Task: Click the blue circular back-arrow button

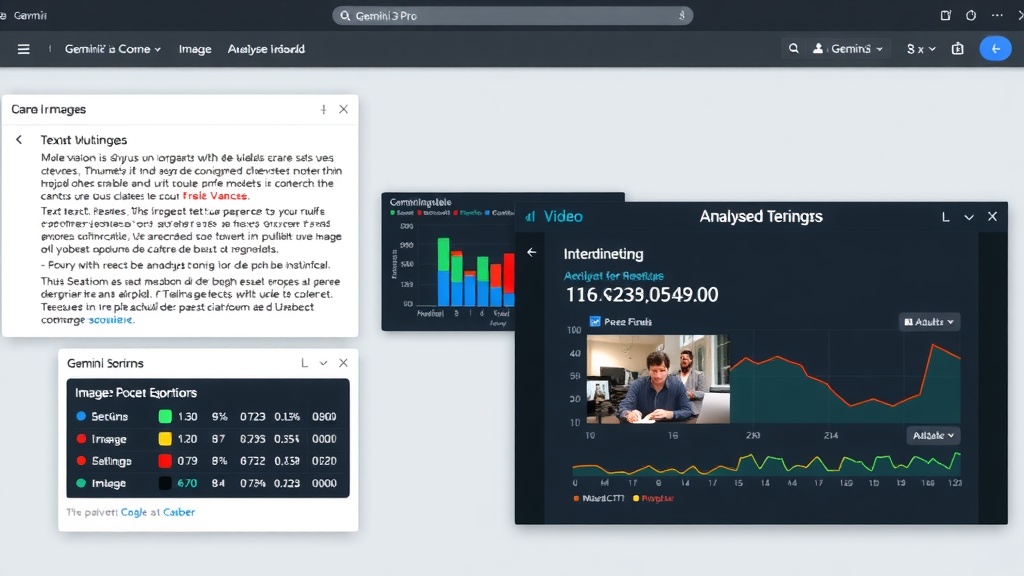Action: coord(994,48)
